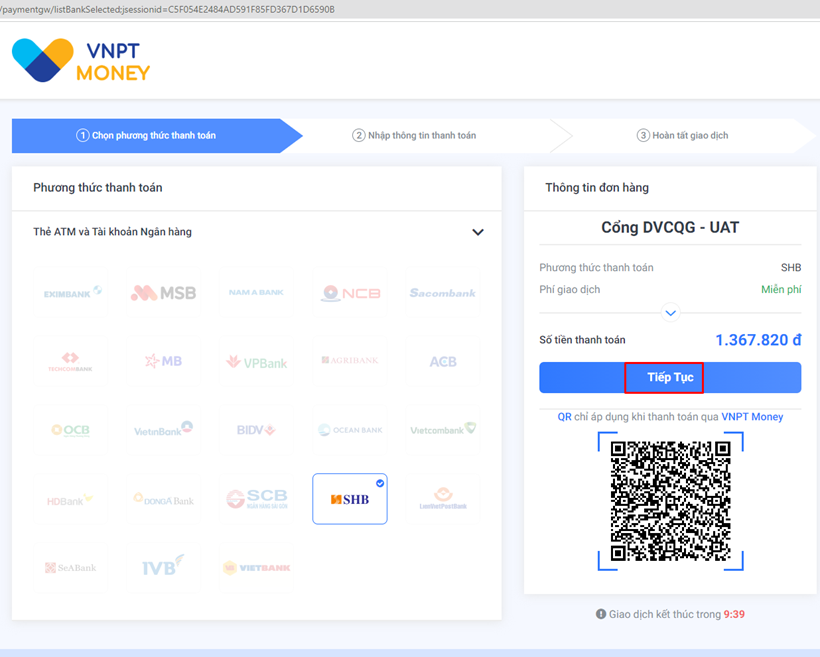
Task: Expand order details chevron under transaction fee
Action: click(x=670, y=313)
